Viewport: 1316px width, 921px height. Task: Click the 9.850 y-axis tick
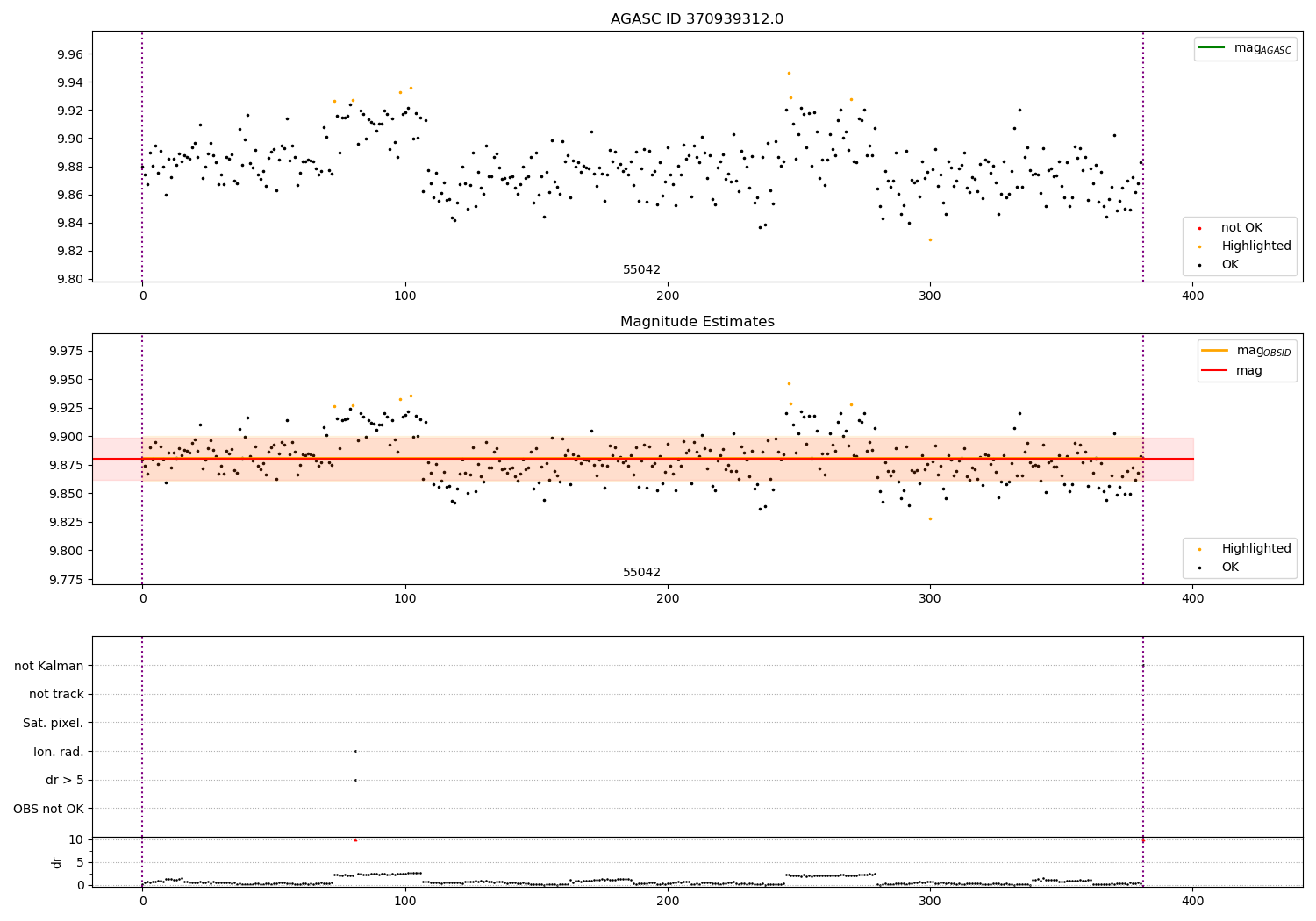[x=67, y=494]
